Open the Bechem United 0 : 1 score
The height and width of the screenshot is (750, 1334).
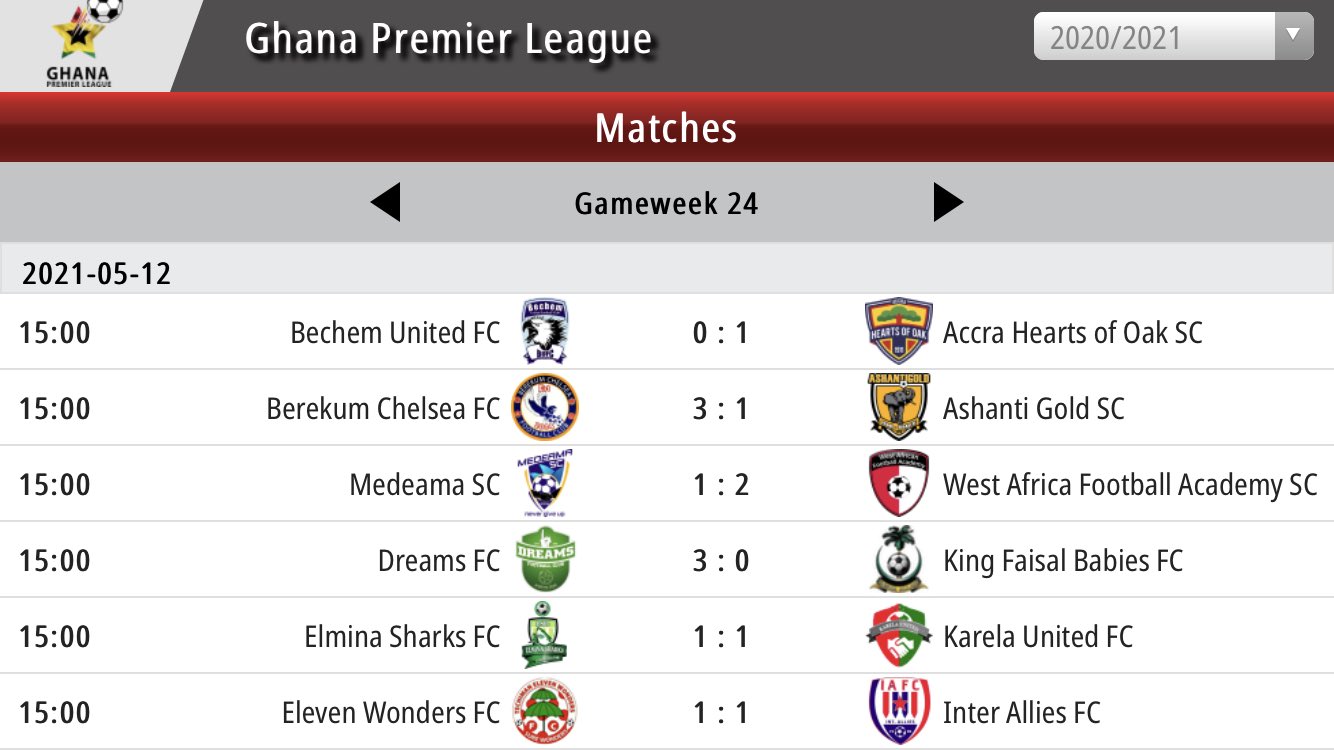point(720,332)
